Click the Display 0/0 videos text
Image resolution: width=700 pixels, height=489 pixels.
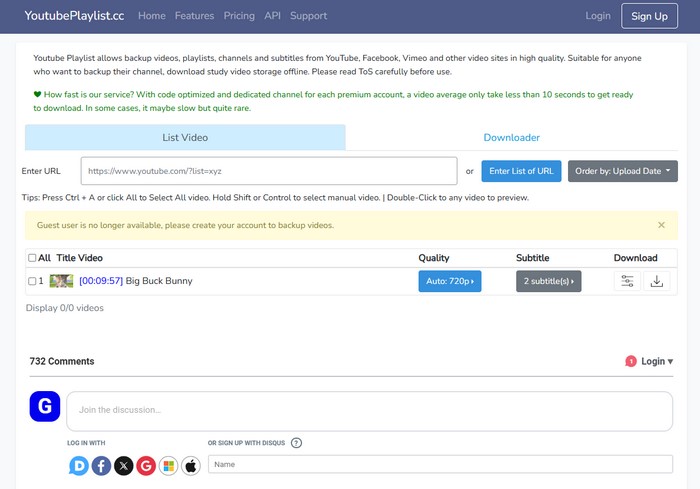click(65, 308)
